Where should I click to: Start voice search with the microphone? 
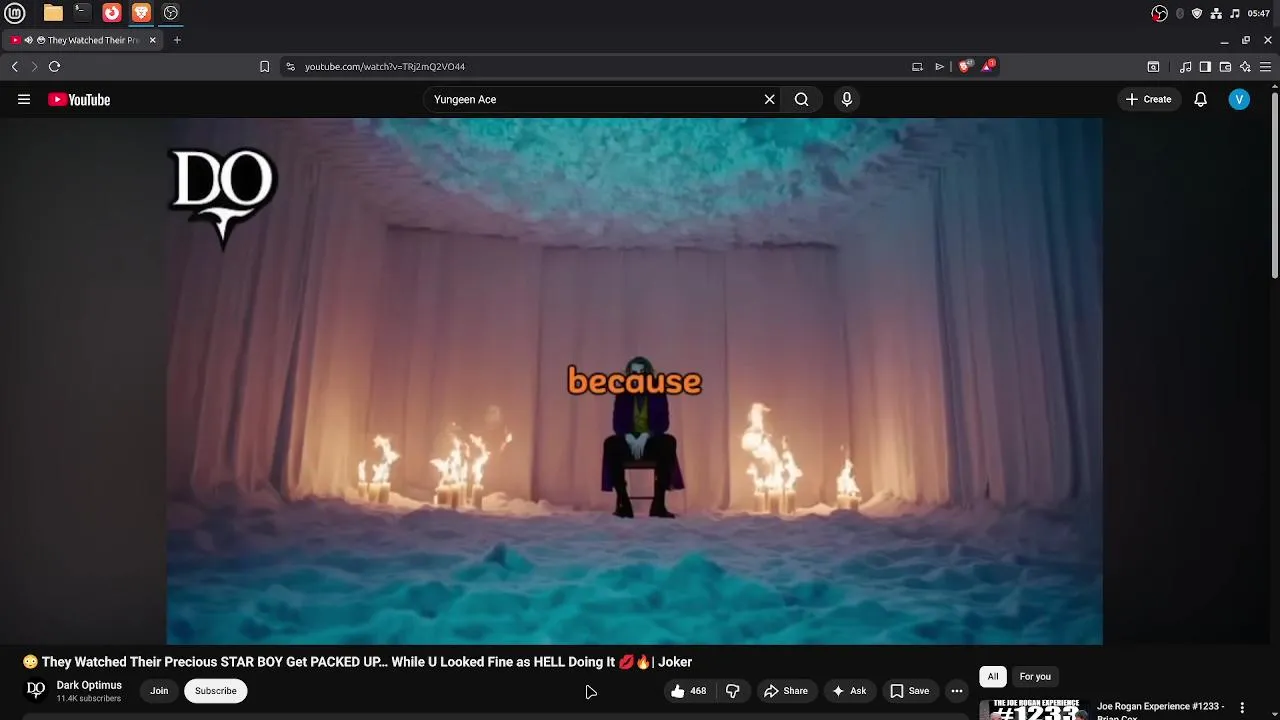(x=847, y=99)
